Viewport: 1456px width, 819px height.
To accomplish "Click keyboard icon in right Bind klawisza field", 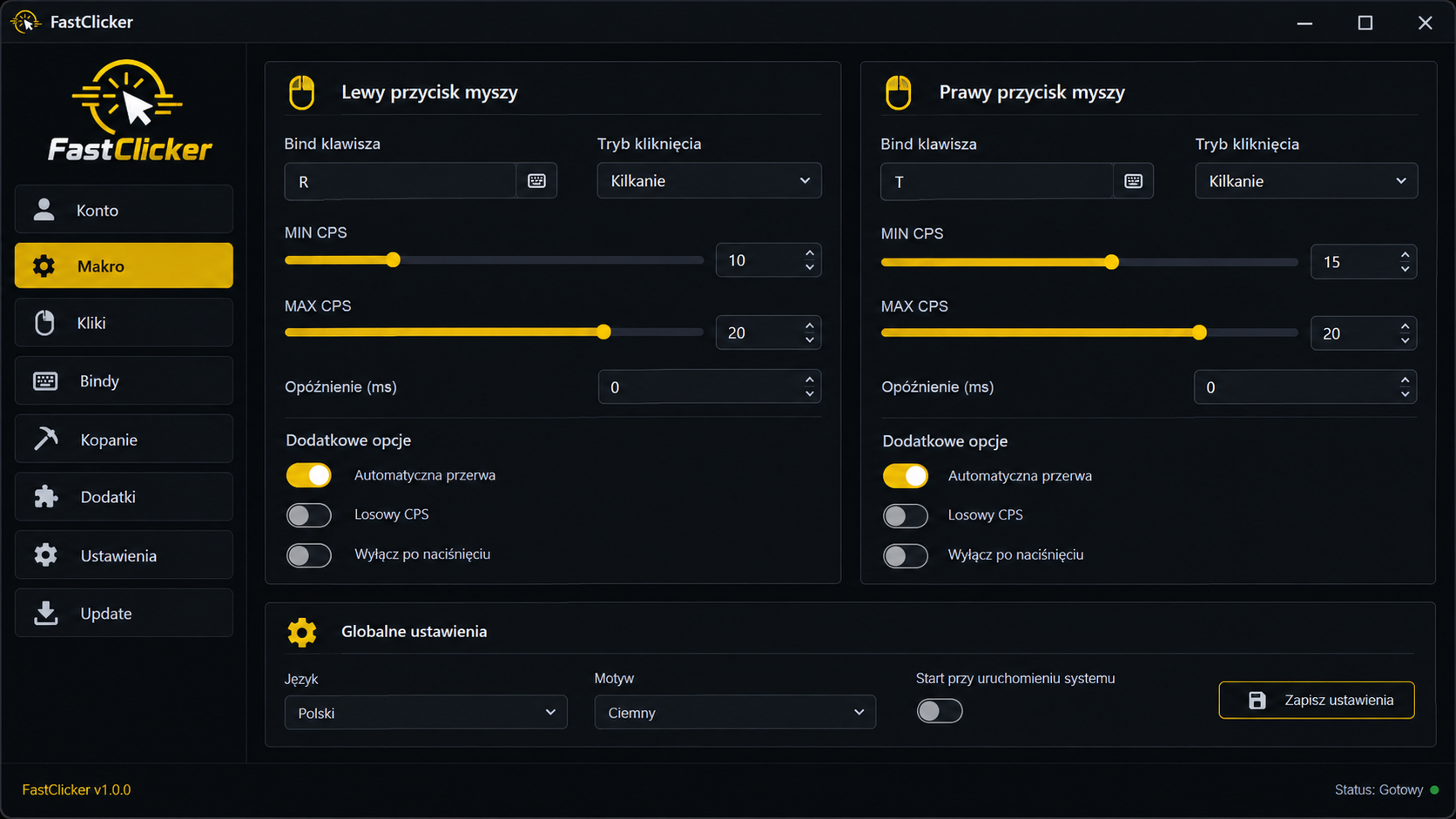I will coord(1133,181).
